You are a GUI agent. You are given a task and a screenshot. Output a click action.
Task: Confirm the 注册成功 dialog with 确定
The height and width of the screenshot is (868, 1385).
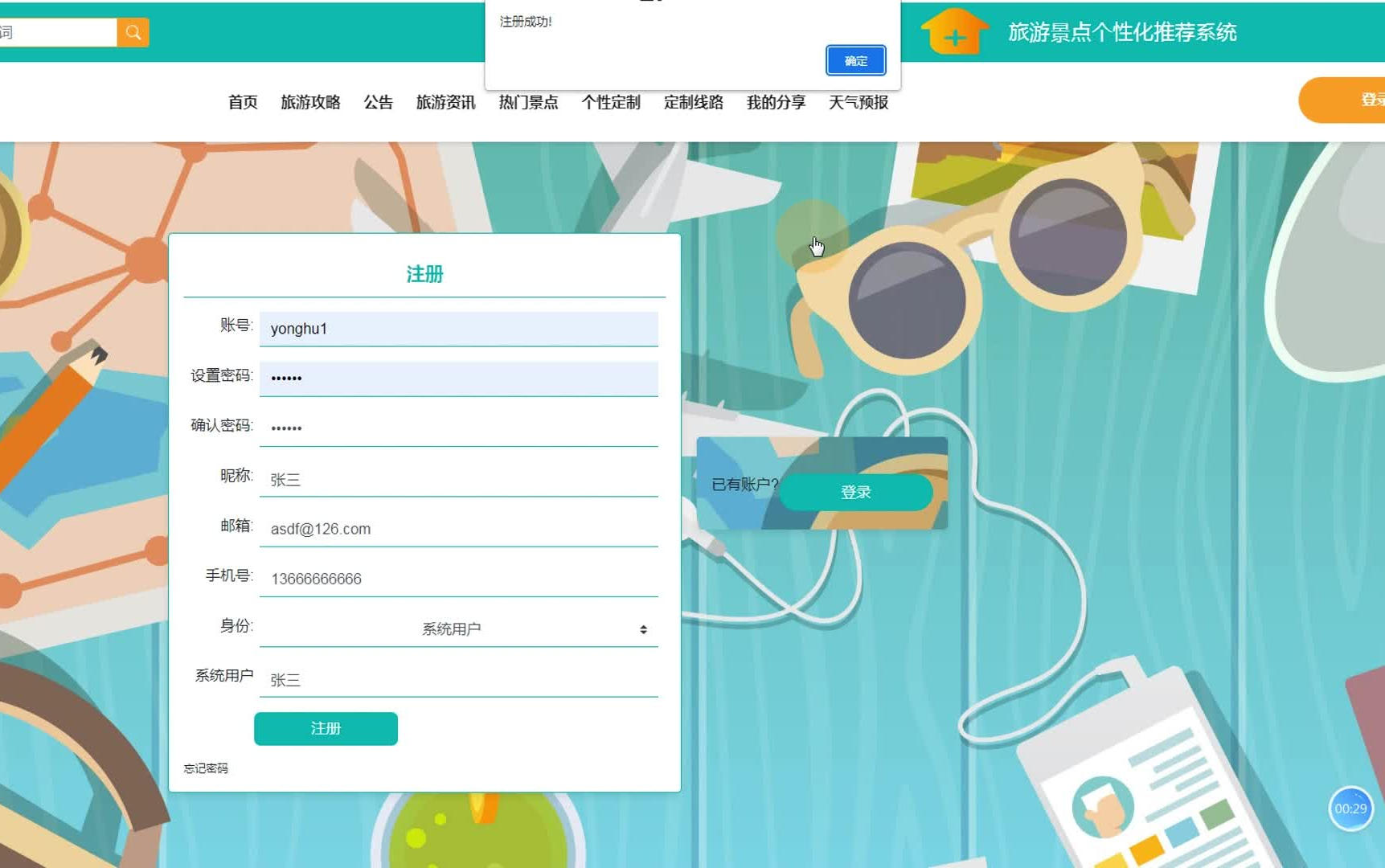(x=856, y=60)
